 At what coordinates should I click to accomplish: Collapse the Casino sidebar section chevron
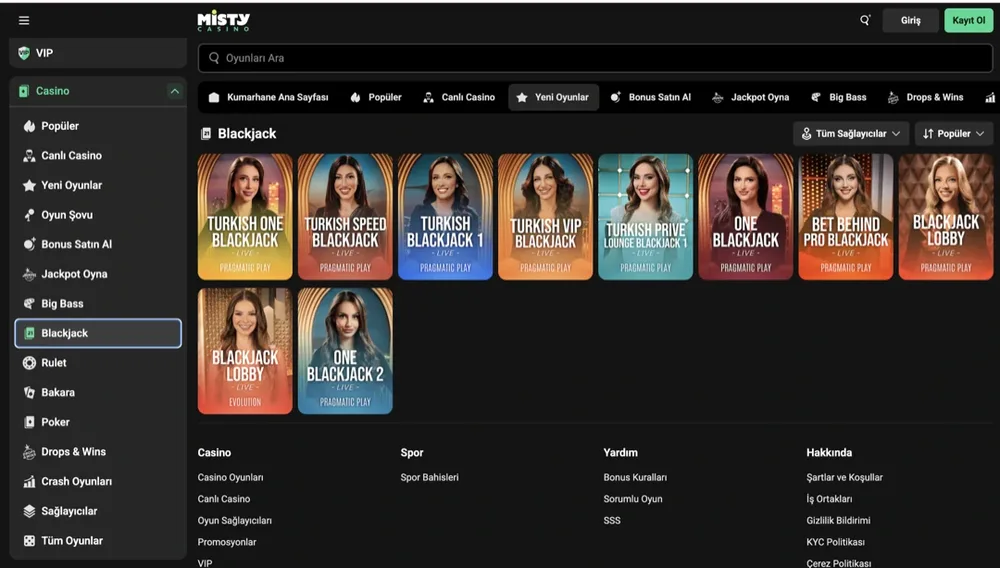tap(174, 91)
